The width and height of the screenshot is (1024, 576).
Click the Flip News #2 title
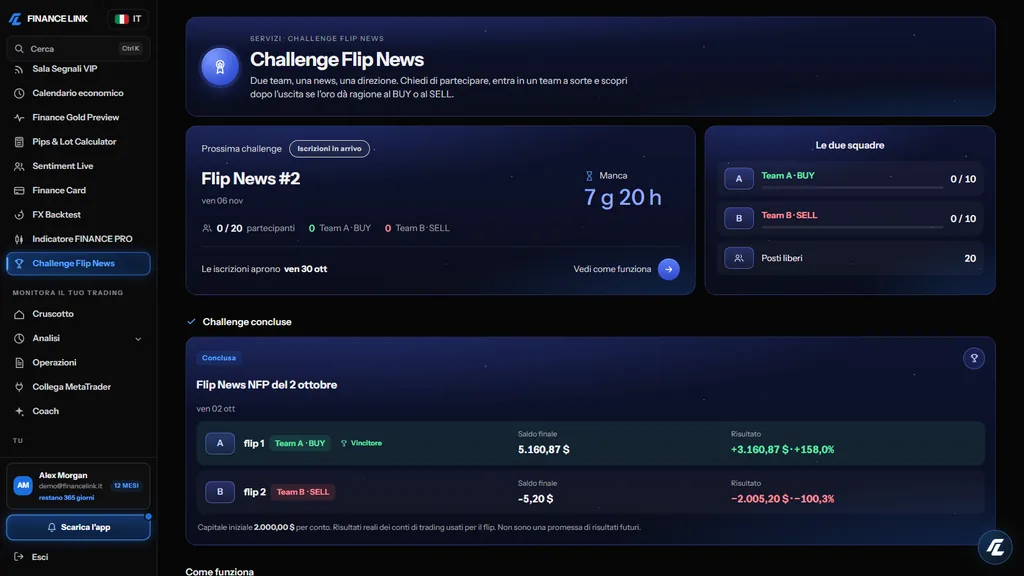tap(251, 179)
